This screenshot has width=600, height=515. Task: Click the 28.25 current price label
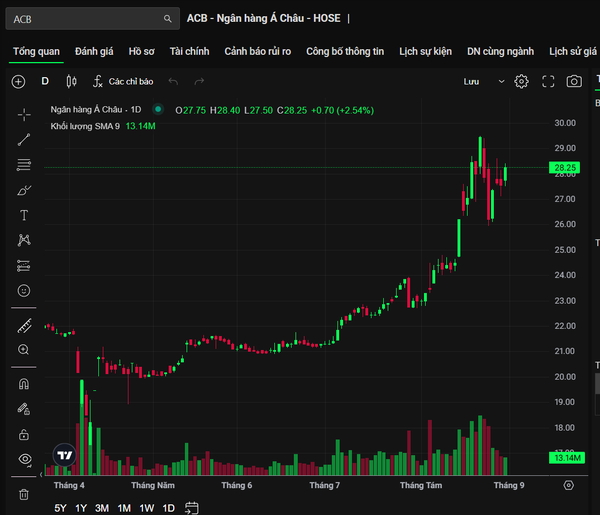click(564, 168)
